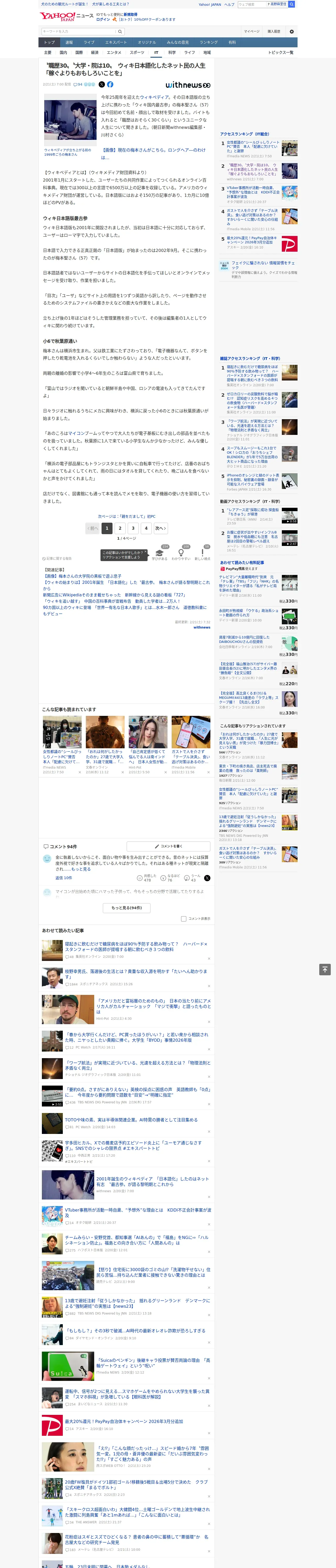The height and width of the screenshot is (1568, 336).
Task: Click 記事に関する報告 report icon
Action: coord(57,558)
